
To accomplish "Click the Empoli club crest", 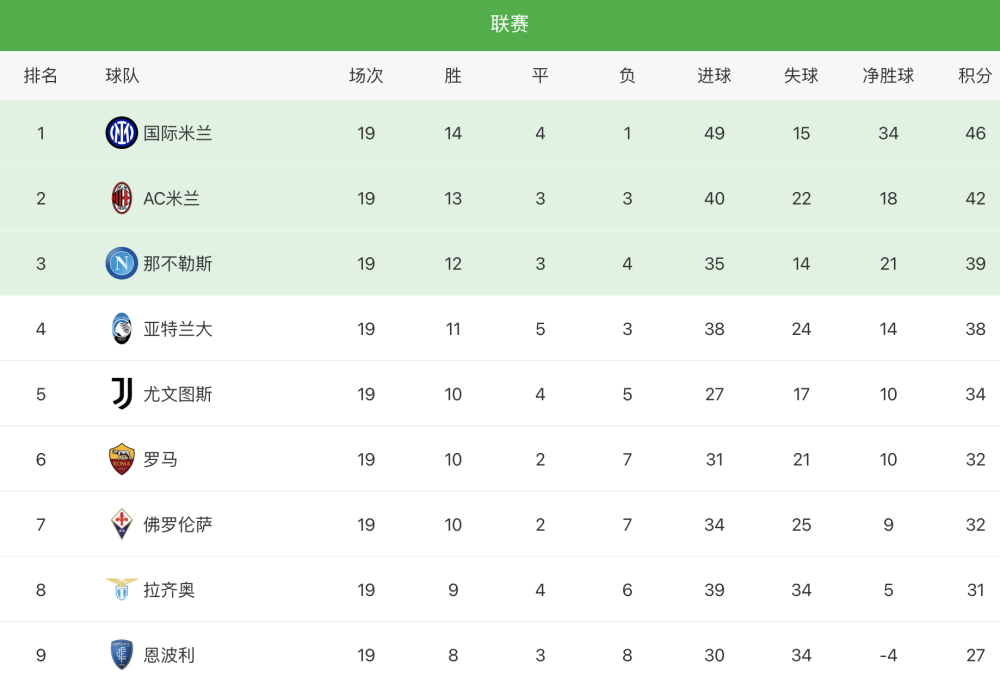I will point(121,654).
